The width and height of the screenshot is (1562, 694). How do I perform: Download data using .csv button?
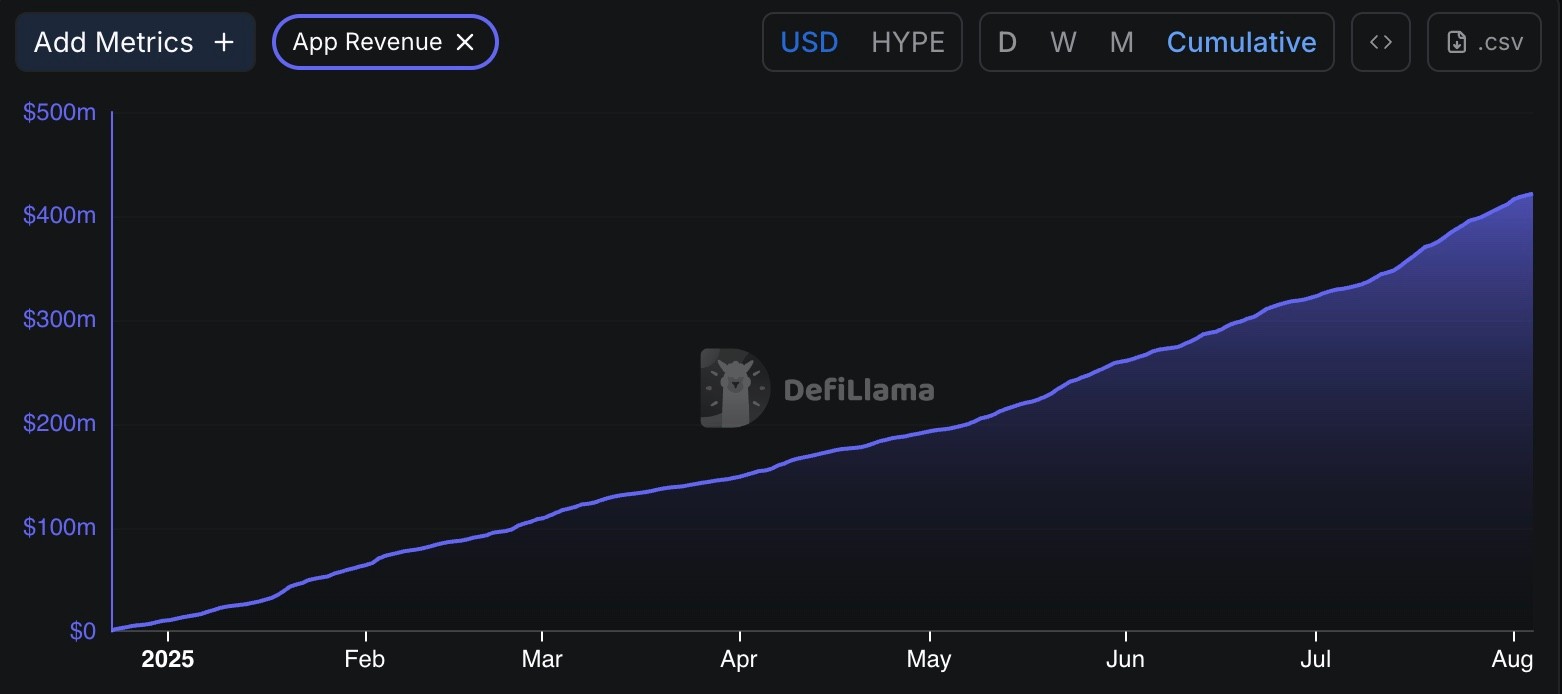1484,42
